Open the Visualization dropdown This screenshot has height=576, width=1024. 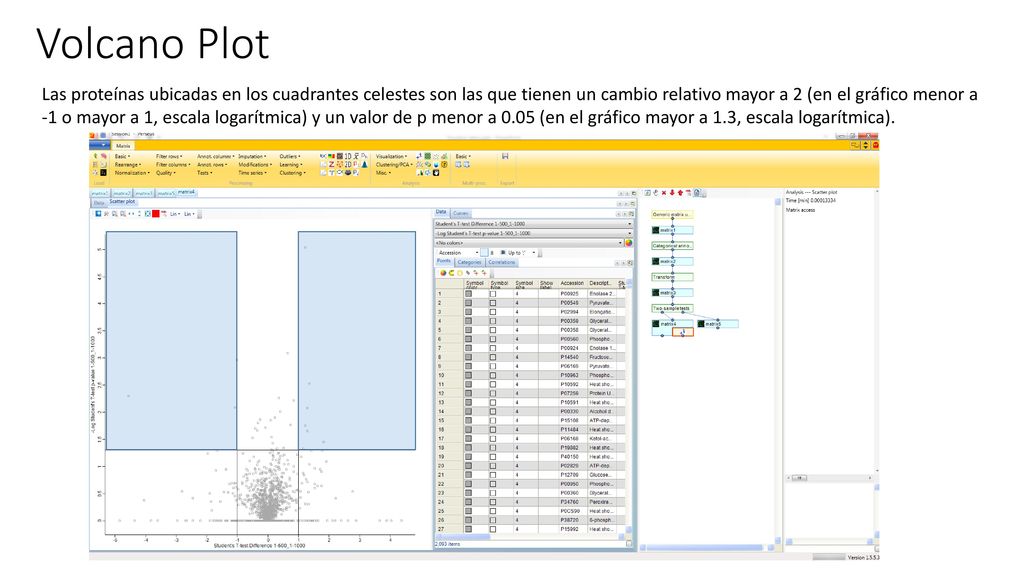pyautogui.click(x=391, y=157)
